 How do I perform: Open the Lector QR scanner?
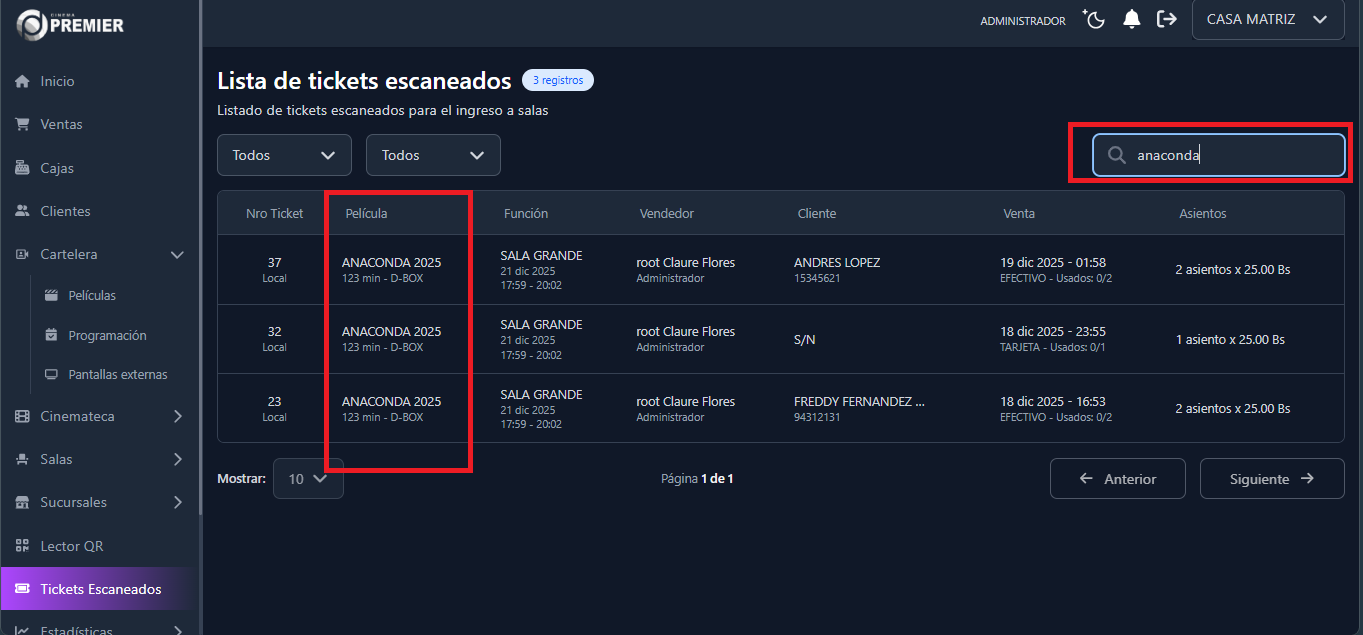tap(70, 545)
